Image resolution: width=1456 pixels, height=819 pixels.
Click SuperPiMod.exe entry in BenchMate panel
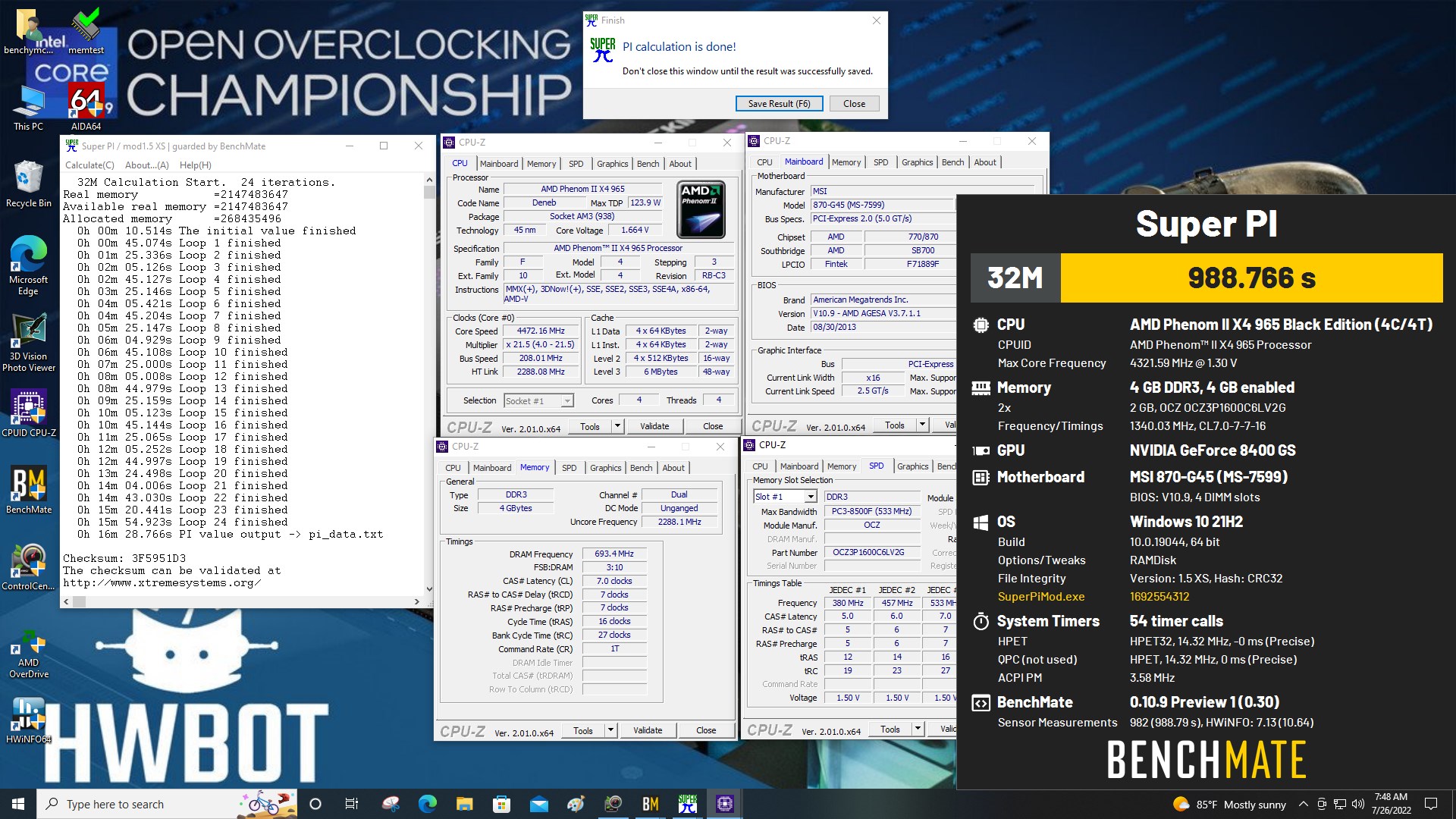click(1040, 597)
